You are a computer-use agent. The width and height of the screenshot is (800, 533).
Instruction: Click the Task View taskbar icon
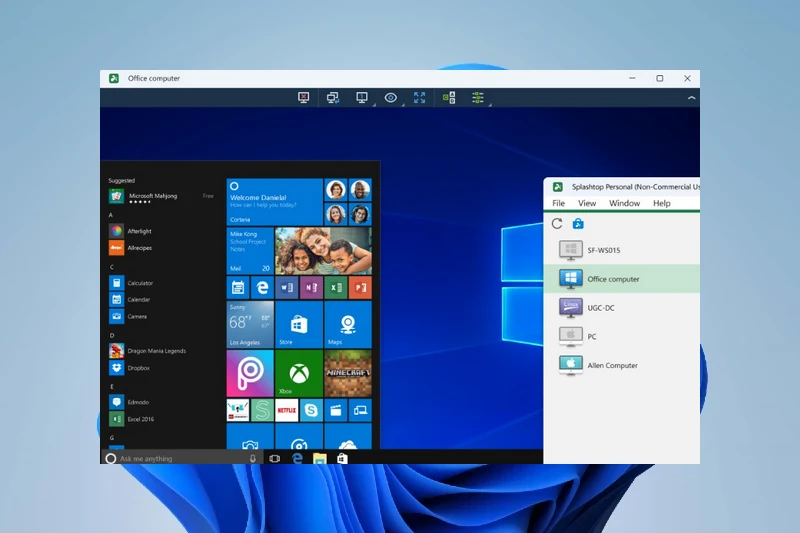[274, 458]
